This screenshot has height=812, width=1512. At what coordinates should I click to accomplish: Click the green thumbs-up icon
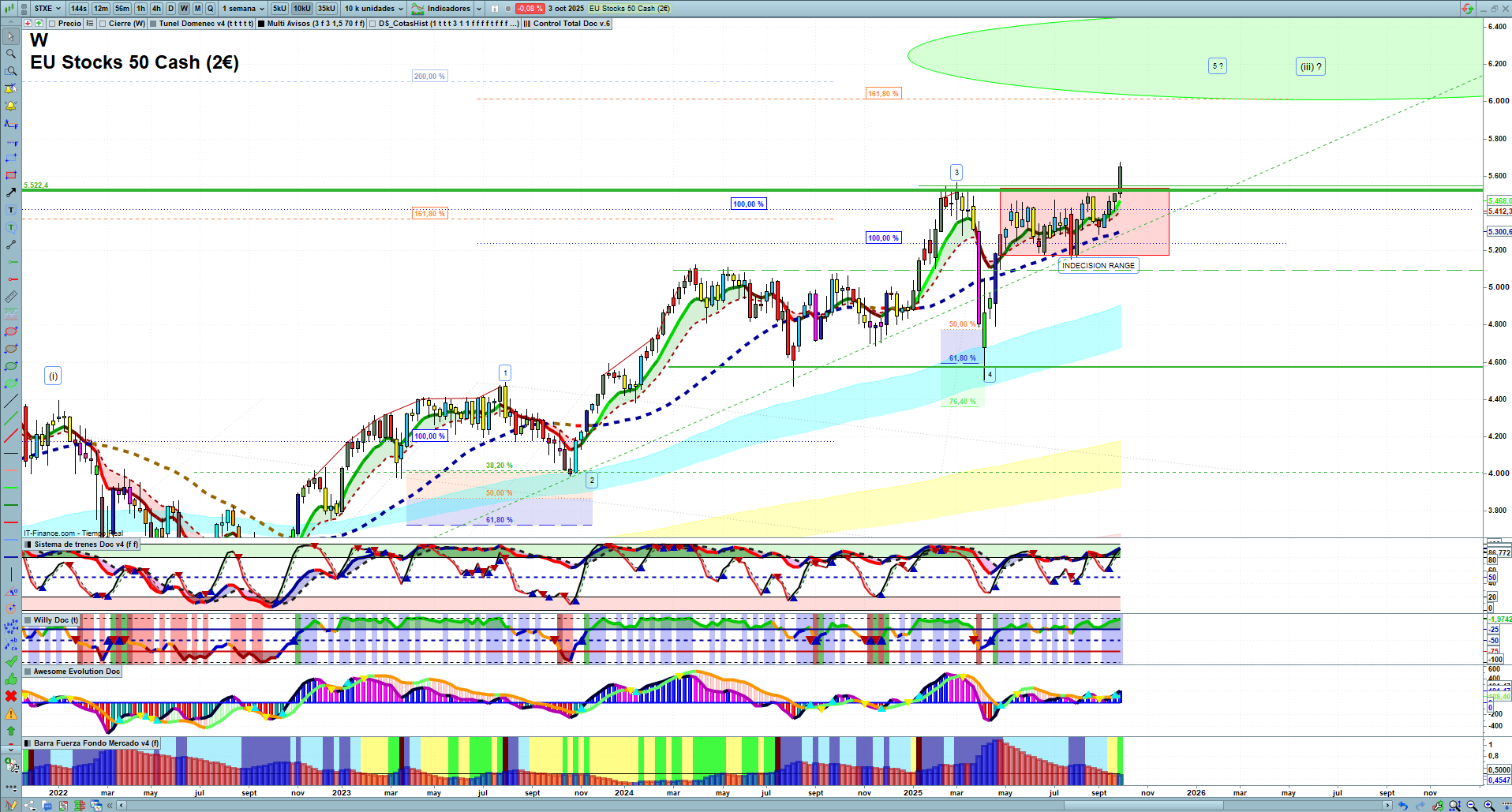(x=11, y=679)
